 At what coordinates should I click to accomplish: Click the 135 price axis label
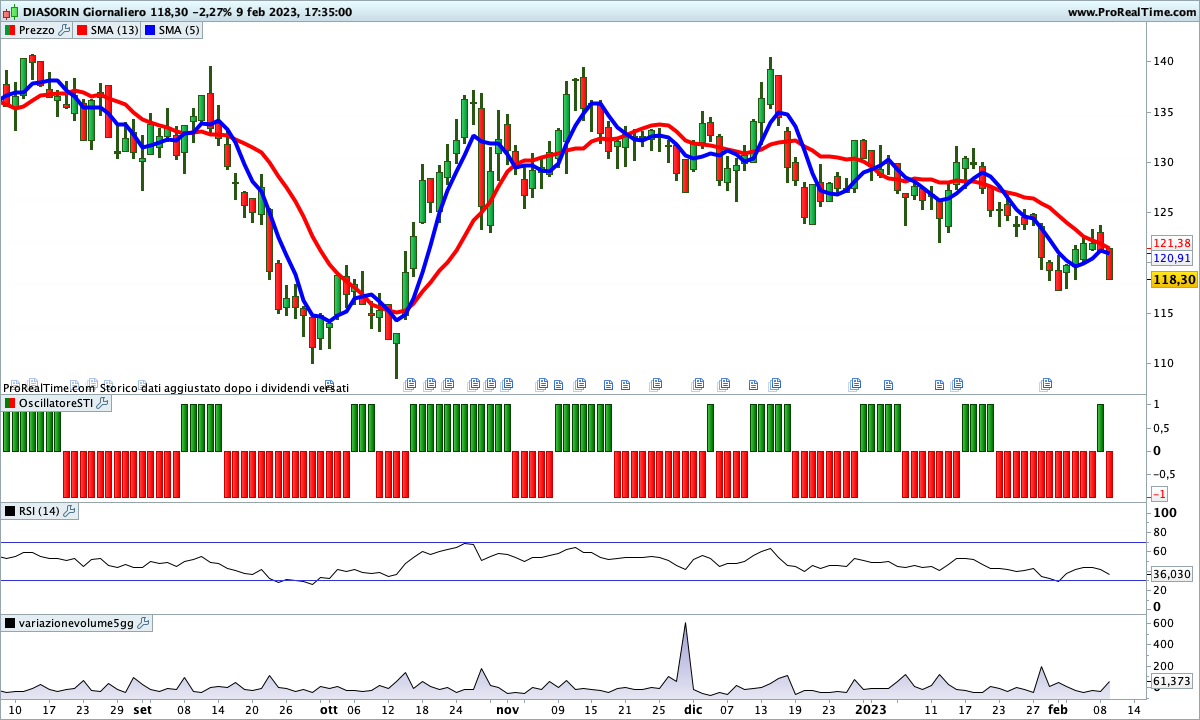pos(1163,111)
